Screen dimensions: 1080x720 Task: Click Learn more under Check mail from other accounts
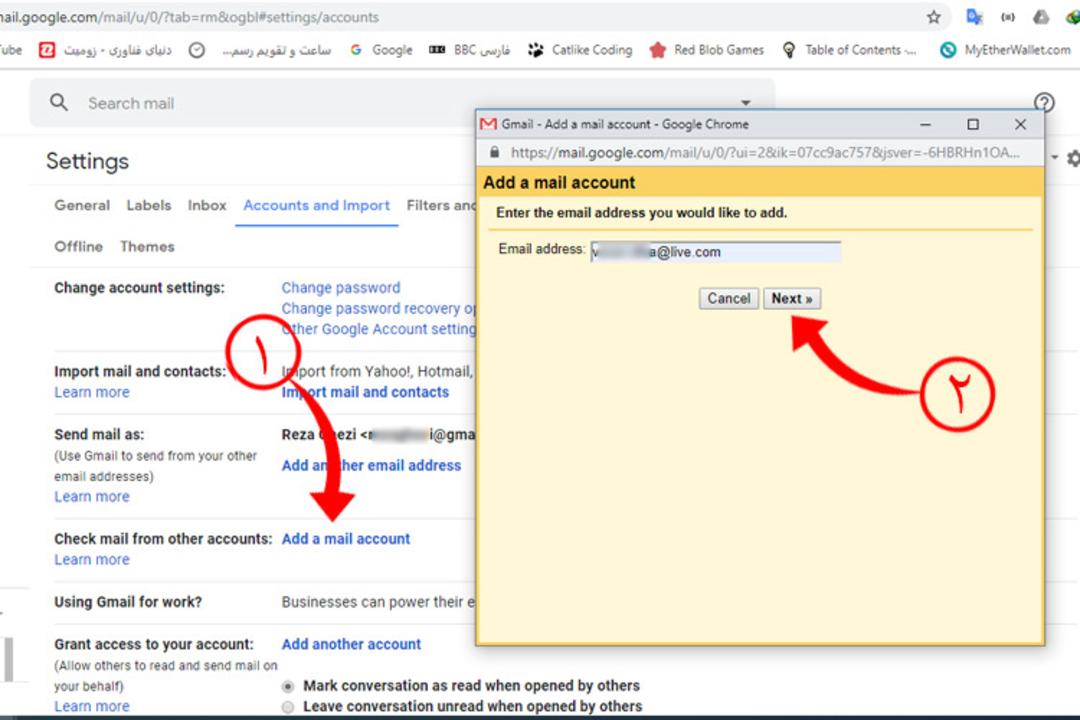point(92,559)
